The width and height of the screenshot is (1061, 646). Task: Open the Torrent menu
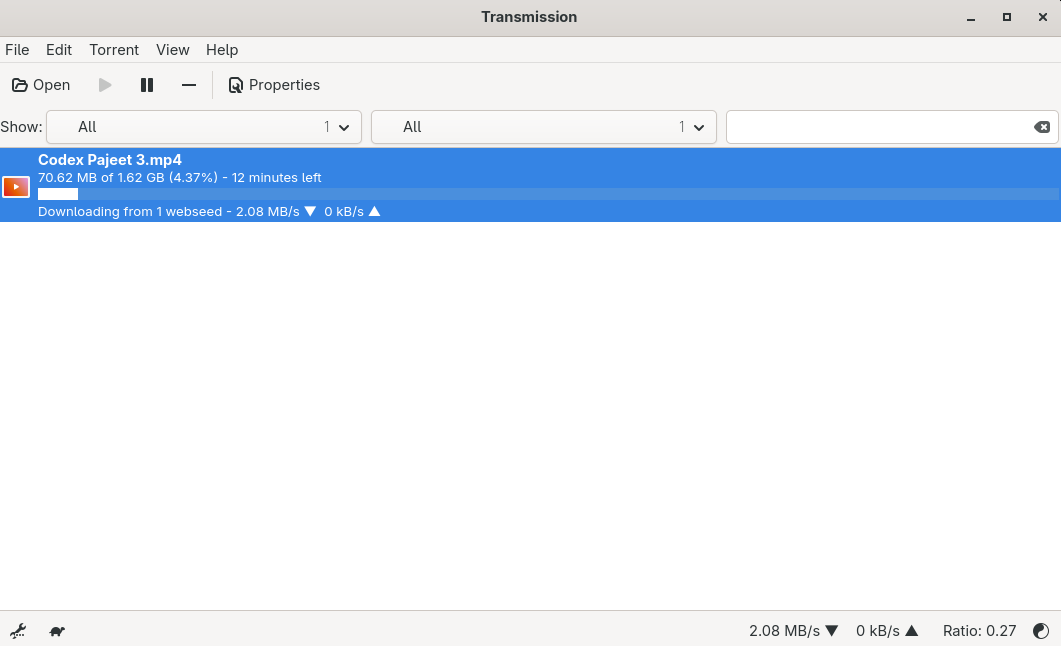[114, 50]
